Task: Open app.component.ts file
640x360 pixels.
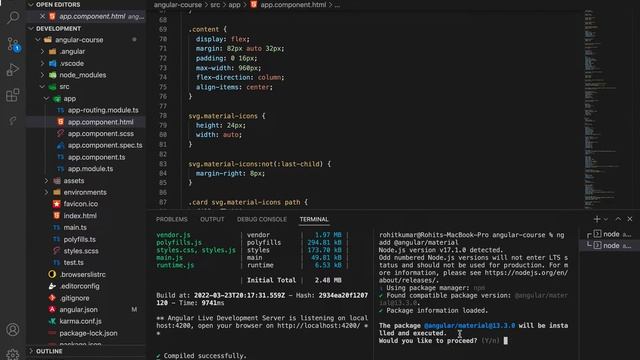Action: [x=96, y=157]
